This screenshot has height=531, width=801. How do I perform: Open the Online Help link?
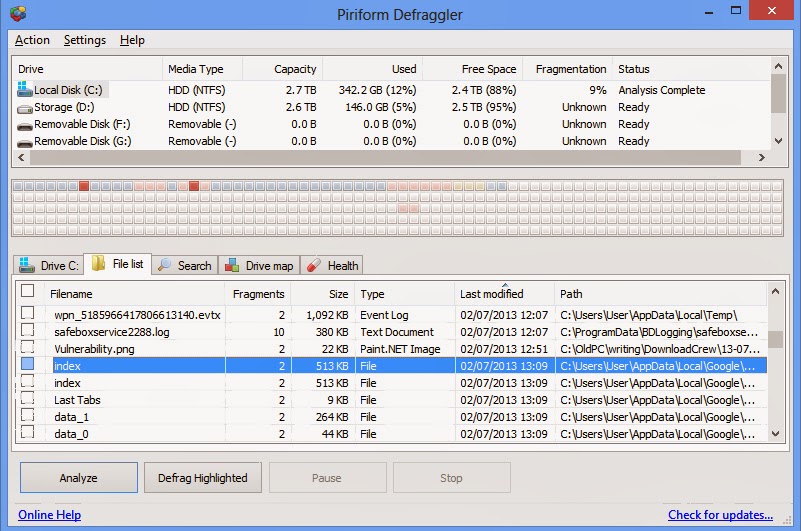50,515
